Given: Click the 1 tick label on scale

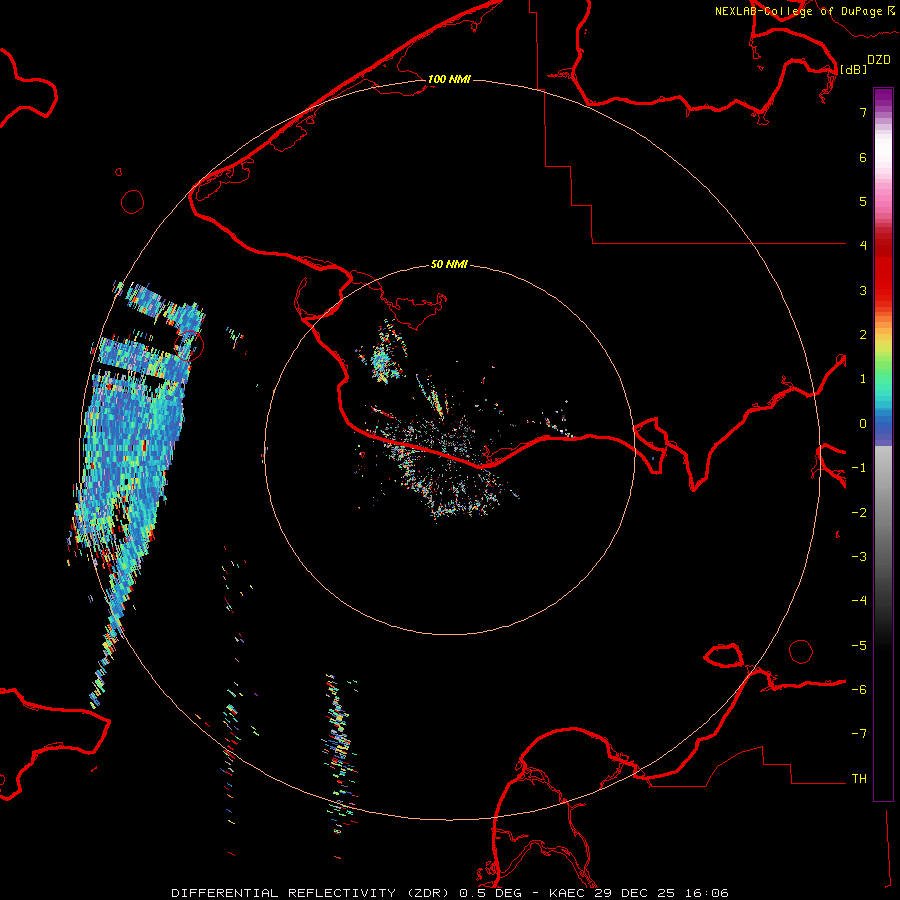Looking at the screenshot, I should 863,379.
